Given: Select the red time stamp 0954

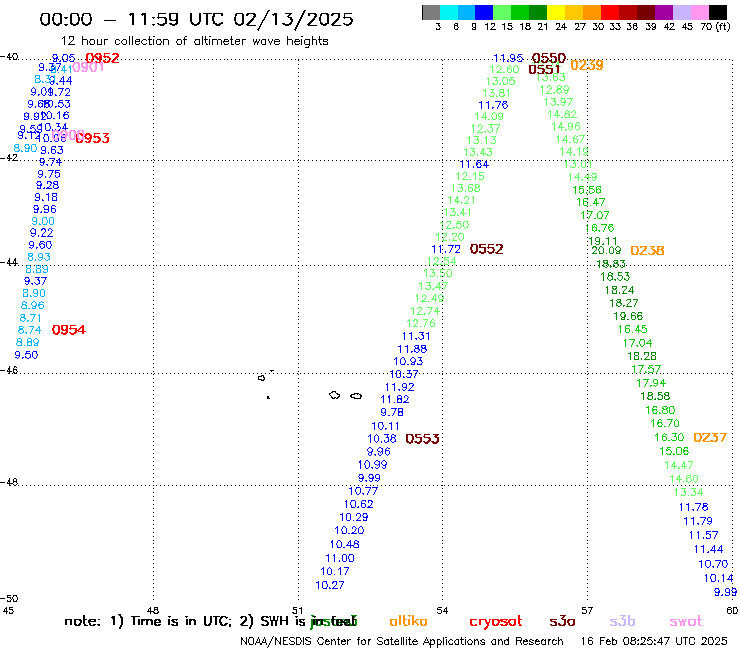Looking at the screenshot, I should [69, 329].
